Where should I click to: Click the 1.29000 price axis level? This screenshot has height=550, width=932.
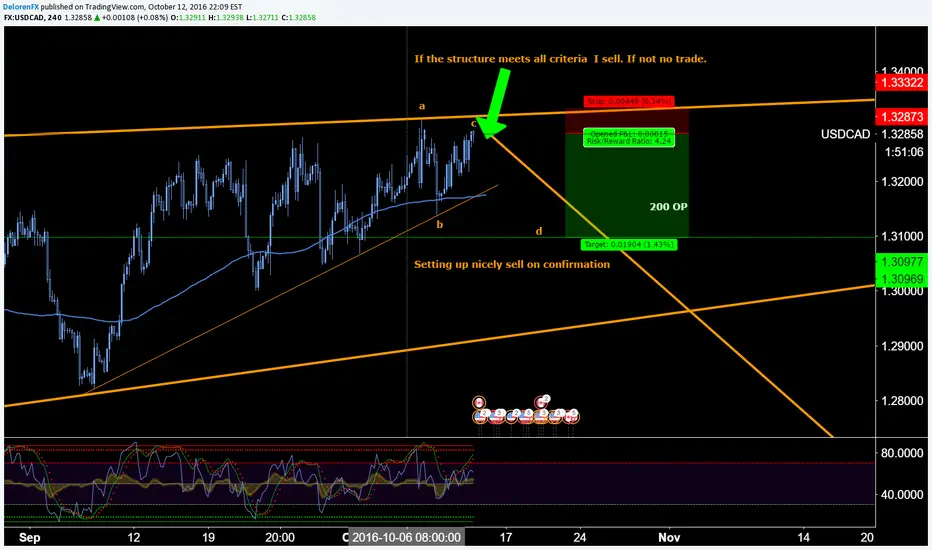tap(902, 346)
